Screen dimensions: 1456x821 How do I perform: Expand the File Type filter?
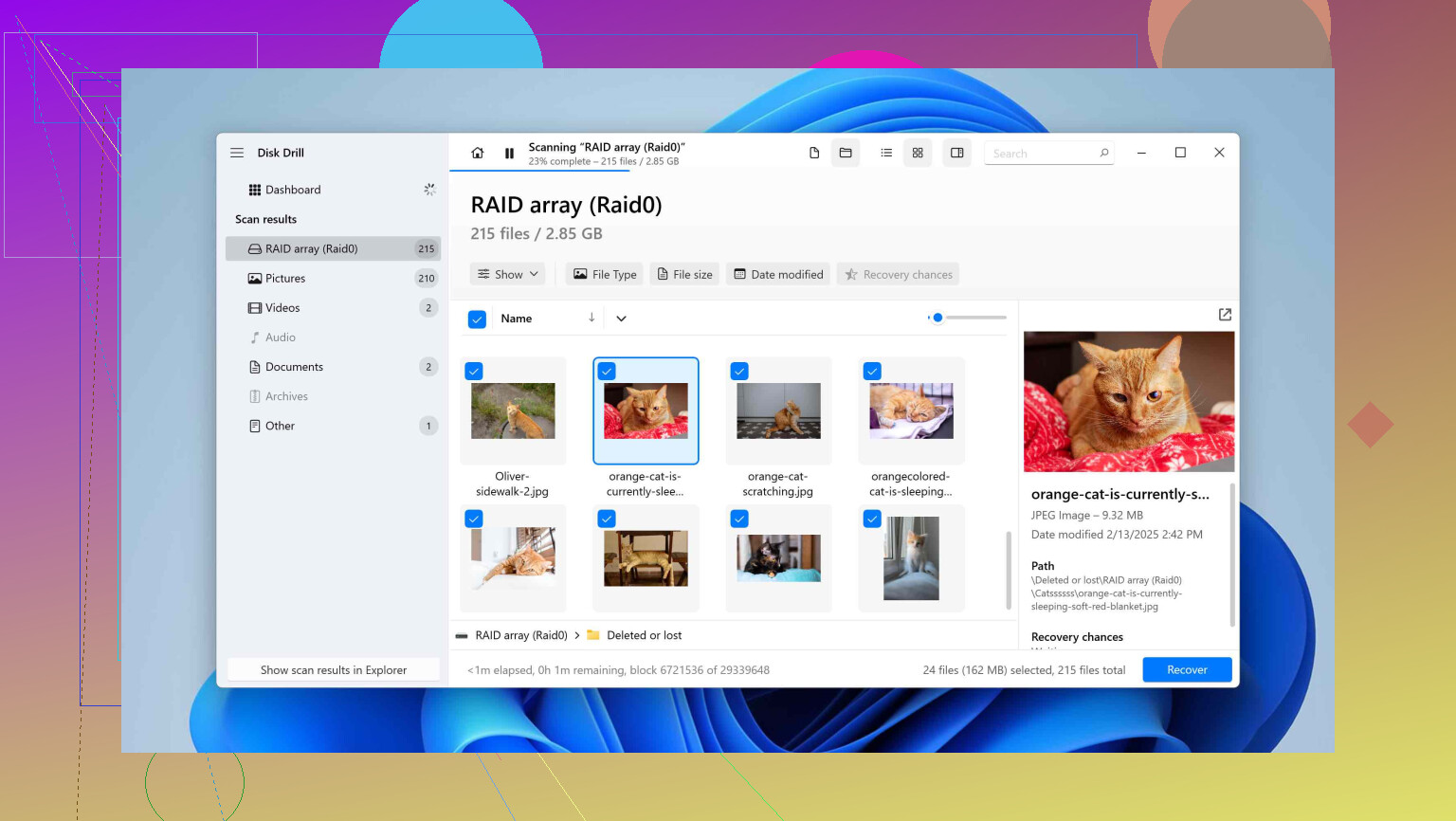(x=605, y=275)
